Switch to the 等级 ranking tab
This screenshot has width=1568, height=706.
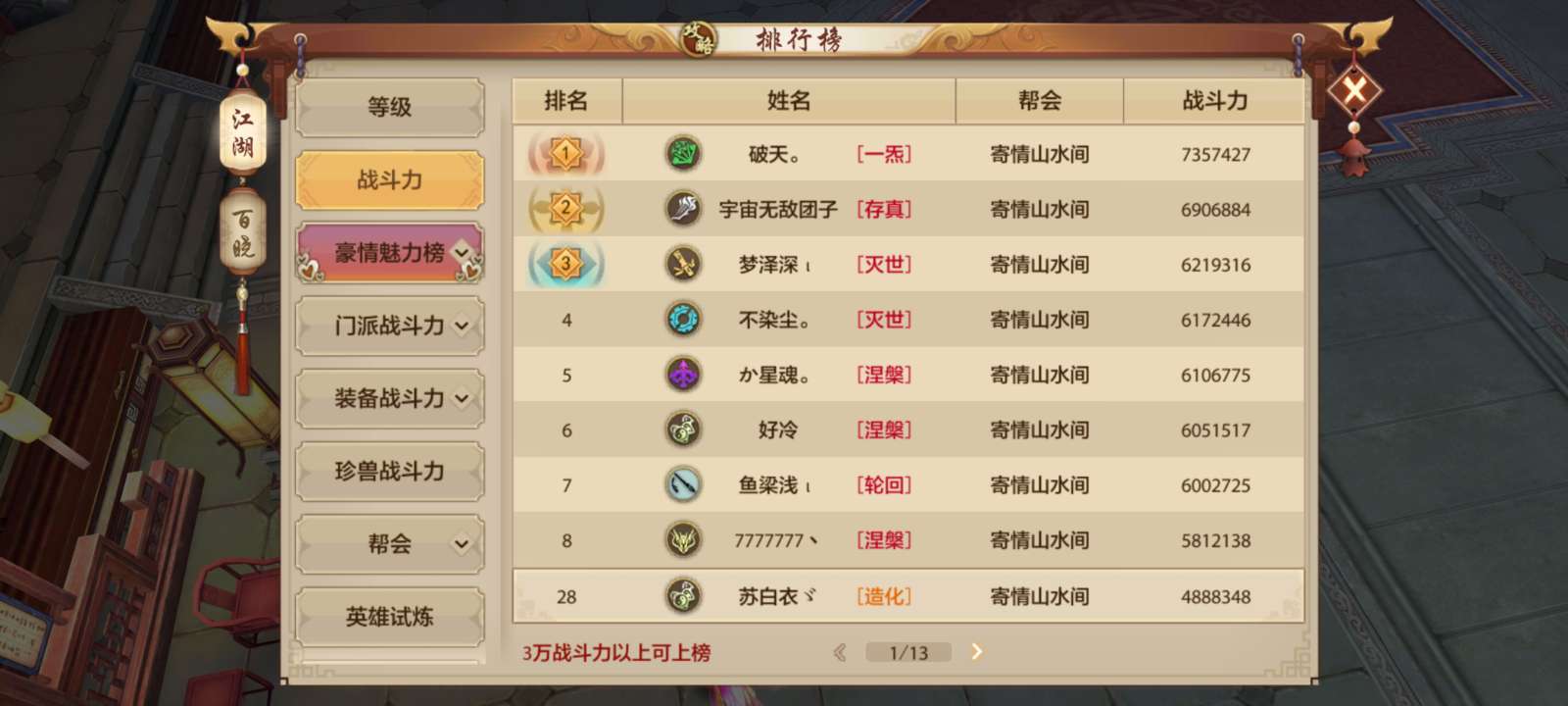click(390, 107)
